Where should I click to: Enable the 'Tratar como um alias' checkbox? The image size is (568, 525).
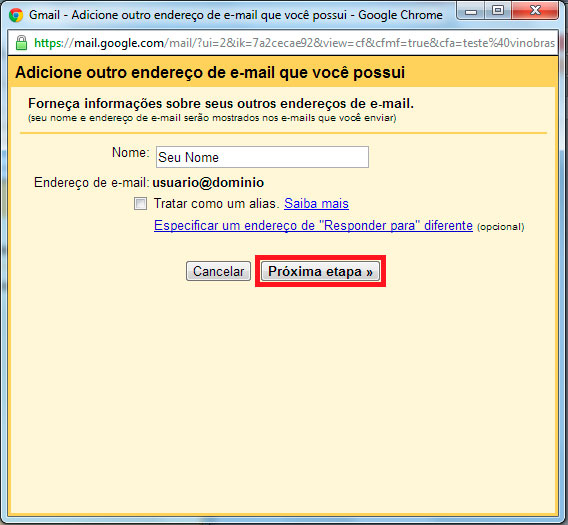(x=140, y=204)
